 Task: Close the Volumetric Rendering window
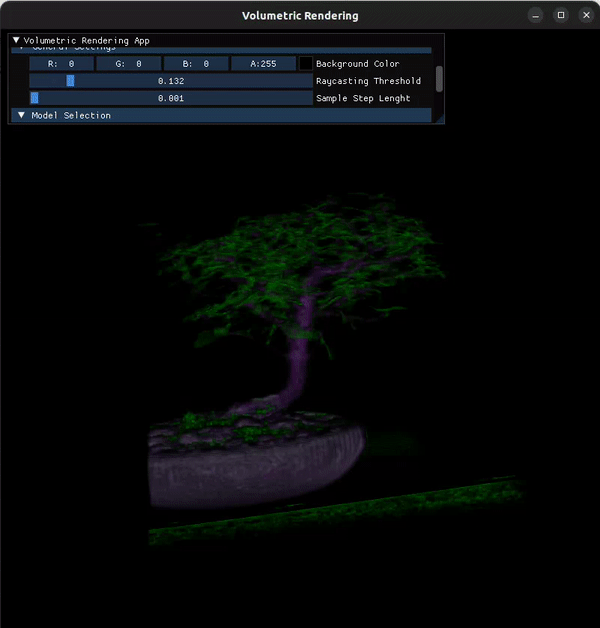click(x=586, y=15)
